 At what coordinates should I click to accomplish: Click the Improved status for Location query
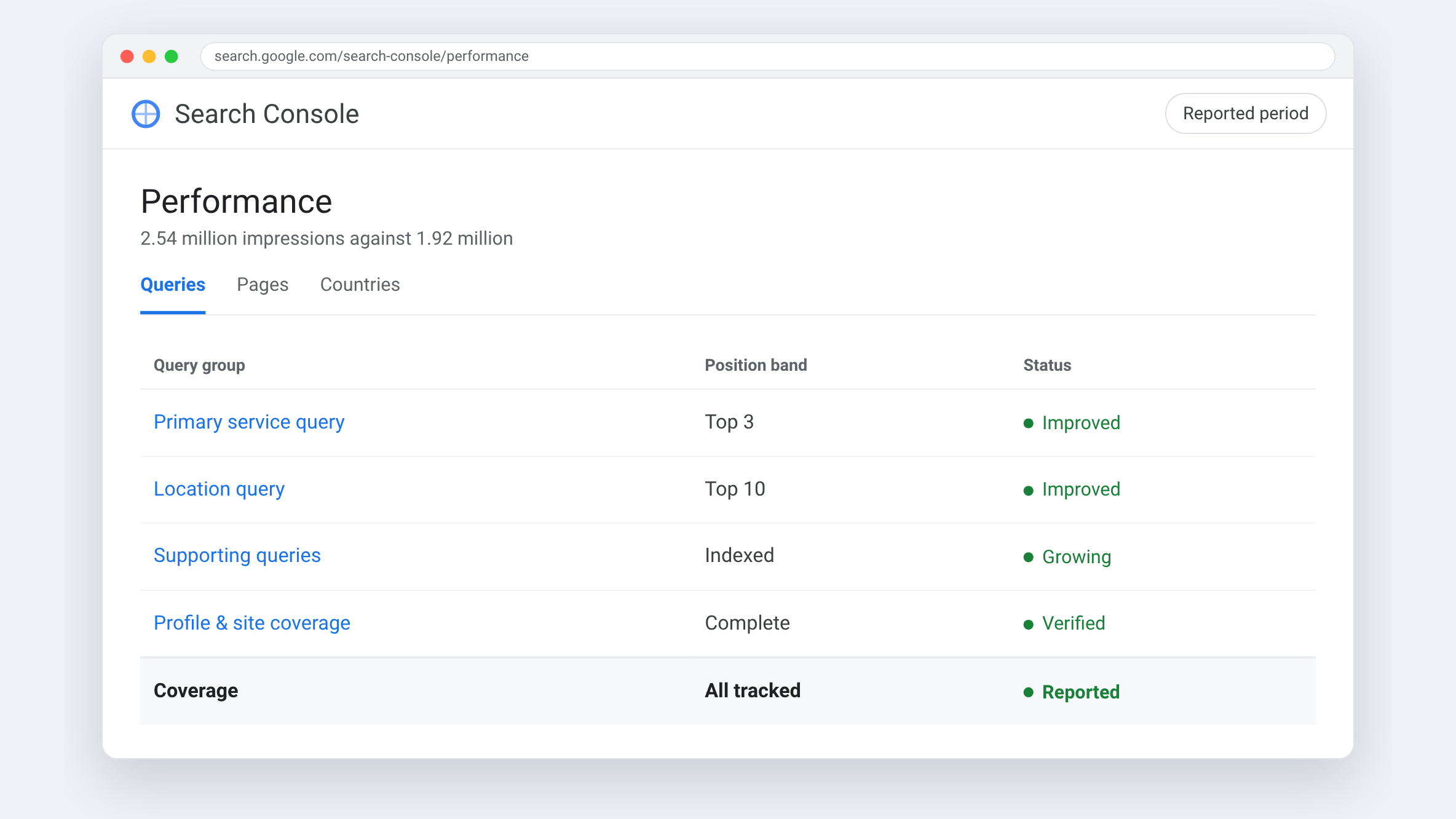pos(1072,490)
